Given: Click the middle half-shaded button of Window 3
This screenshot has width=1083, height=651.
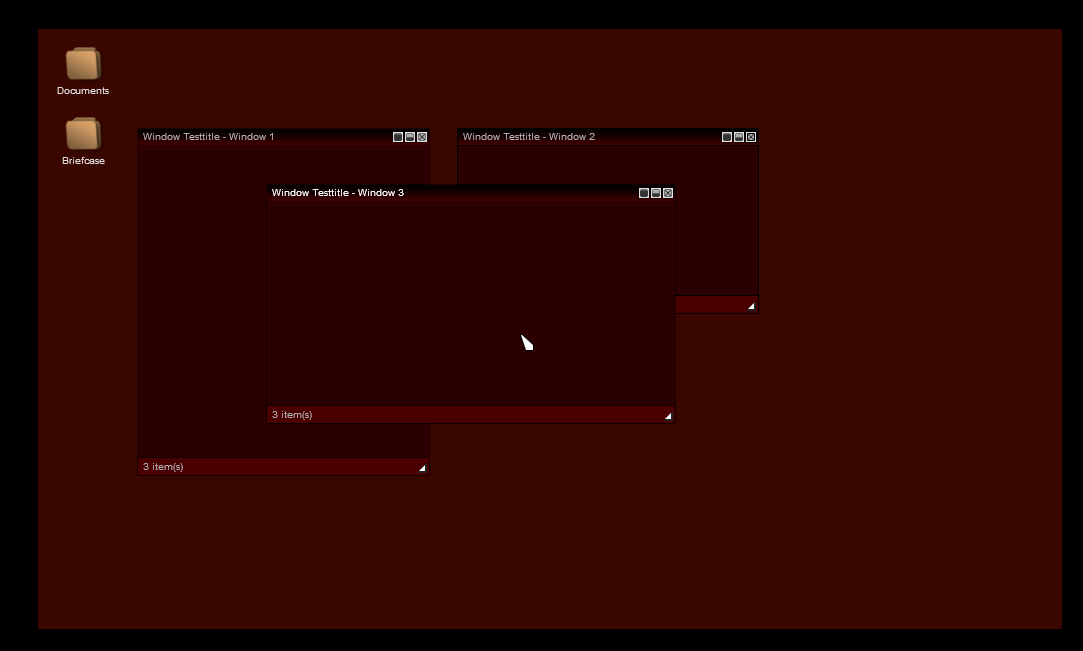Looking at the screenshot, I should point(656,193).
